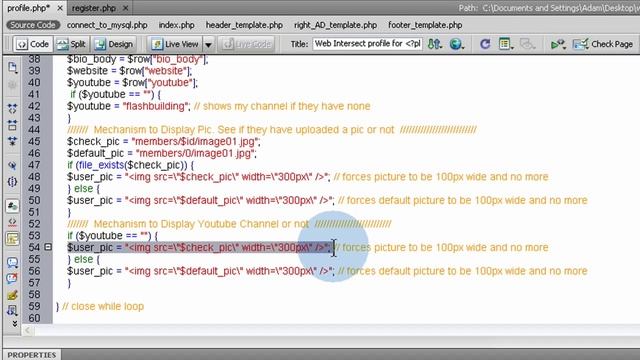The image size is (640, 360).
Task: Toggle Syntax Error Alerts icon
Action: coord(12,239)
